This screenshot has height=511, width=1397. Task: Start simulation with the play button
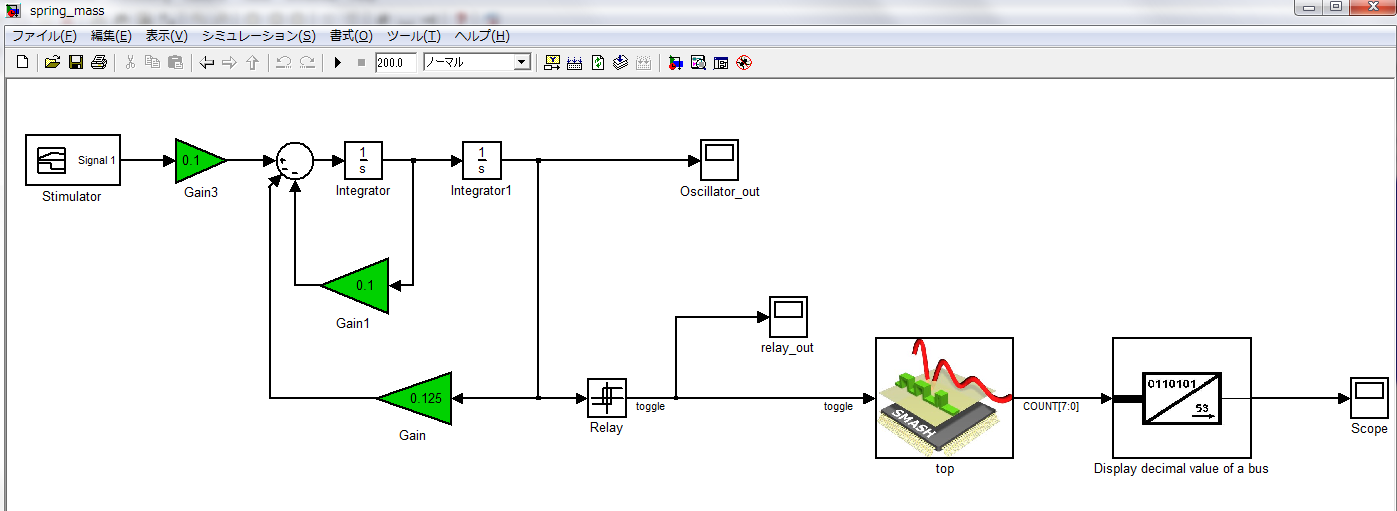tap(338, 63)
